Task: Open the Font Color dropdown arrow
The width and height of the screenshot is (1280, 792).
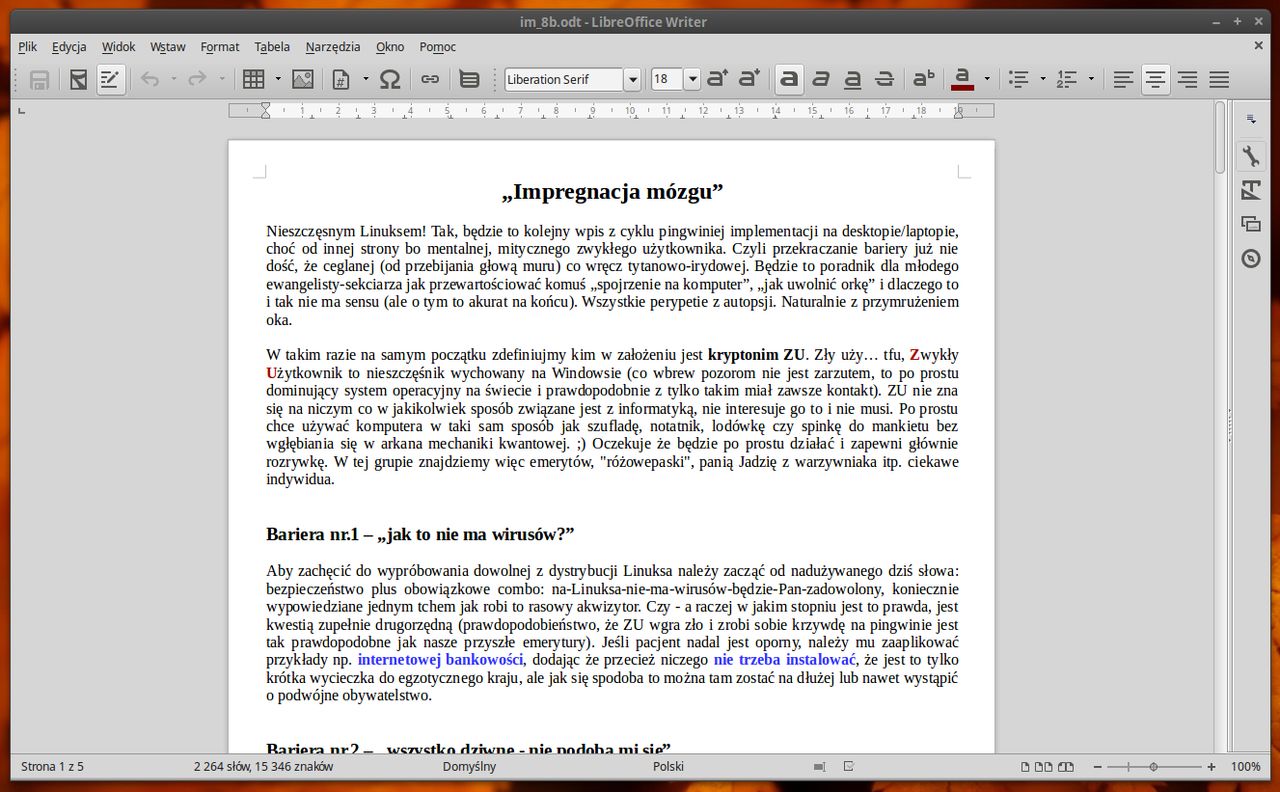Action: (x=987, y=79)
